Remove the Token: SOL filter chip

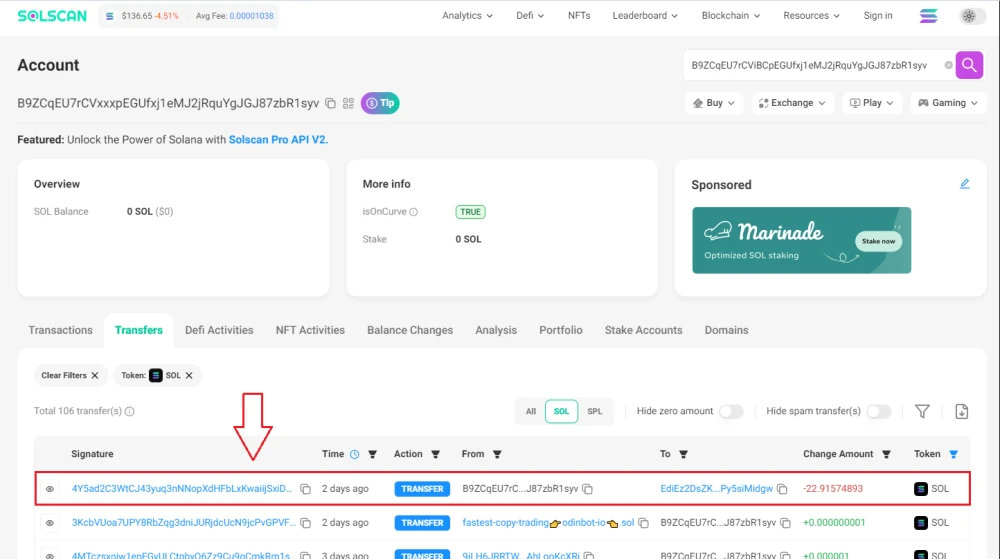[x=189, y=375]
